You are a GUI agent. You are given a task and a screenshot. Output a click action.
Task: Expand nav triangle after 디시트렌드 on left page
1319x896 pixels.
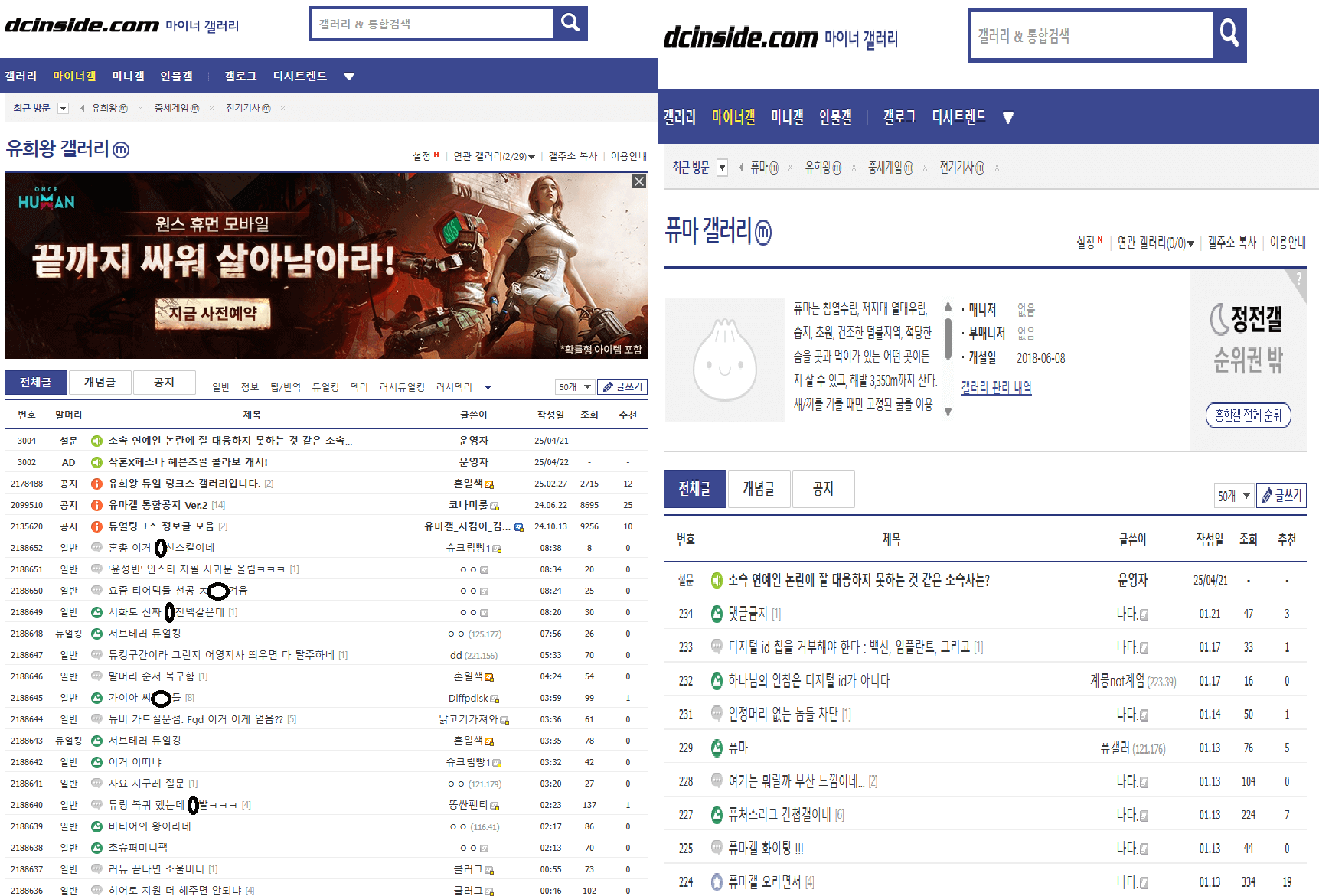(349, 77)
